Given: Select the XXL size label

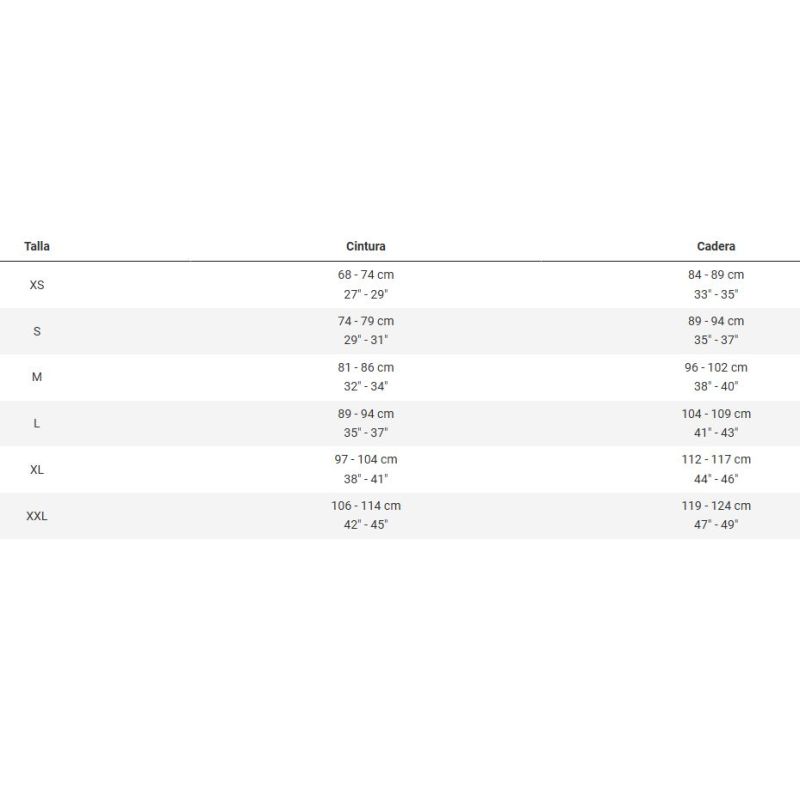Looking at the screenshot, I should (x=37, y=516).
